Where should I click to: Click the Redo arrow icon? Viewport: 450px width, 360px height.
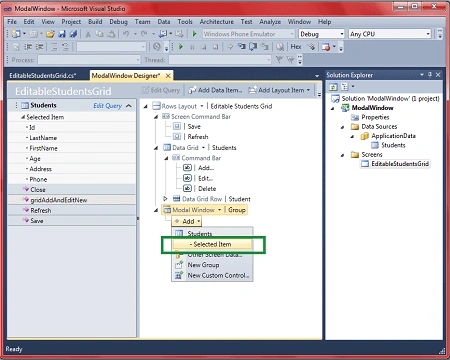[x=144, y=34]
